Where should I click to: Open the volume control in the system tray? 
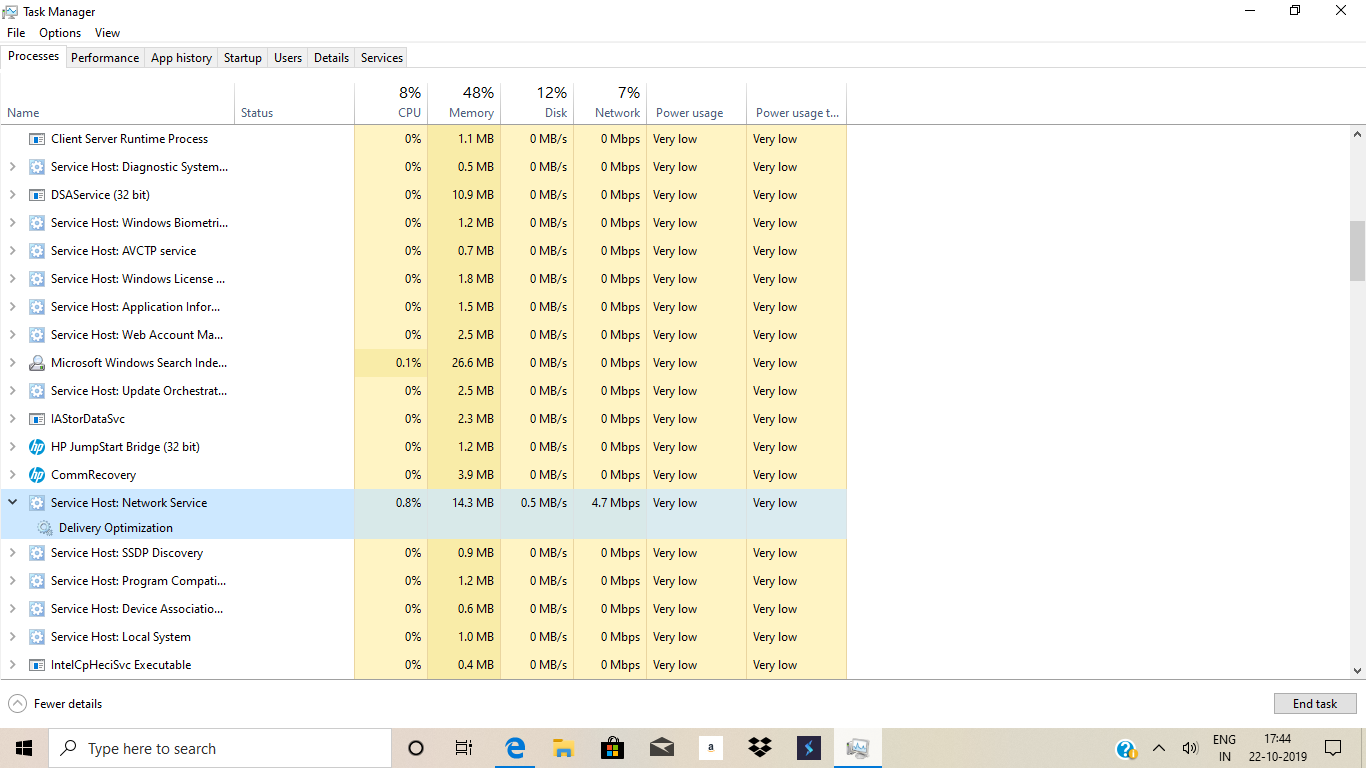pos(1190,748)
